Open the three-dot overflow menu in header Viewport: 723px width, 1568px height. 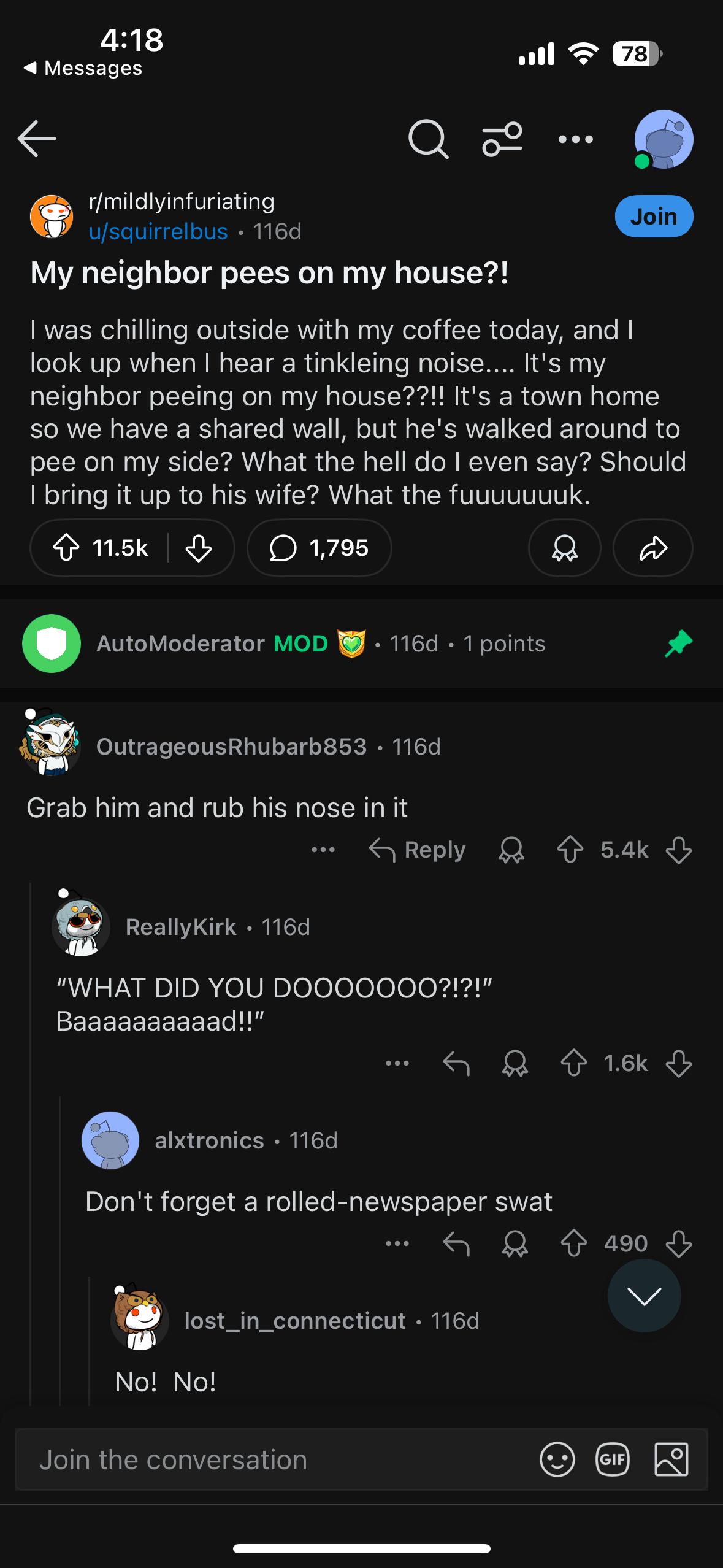(575, 139)
